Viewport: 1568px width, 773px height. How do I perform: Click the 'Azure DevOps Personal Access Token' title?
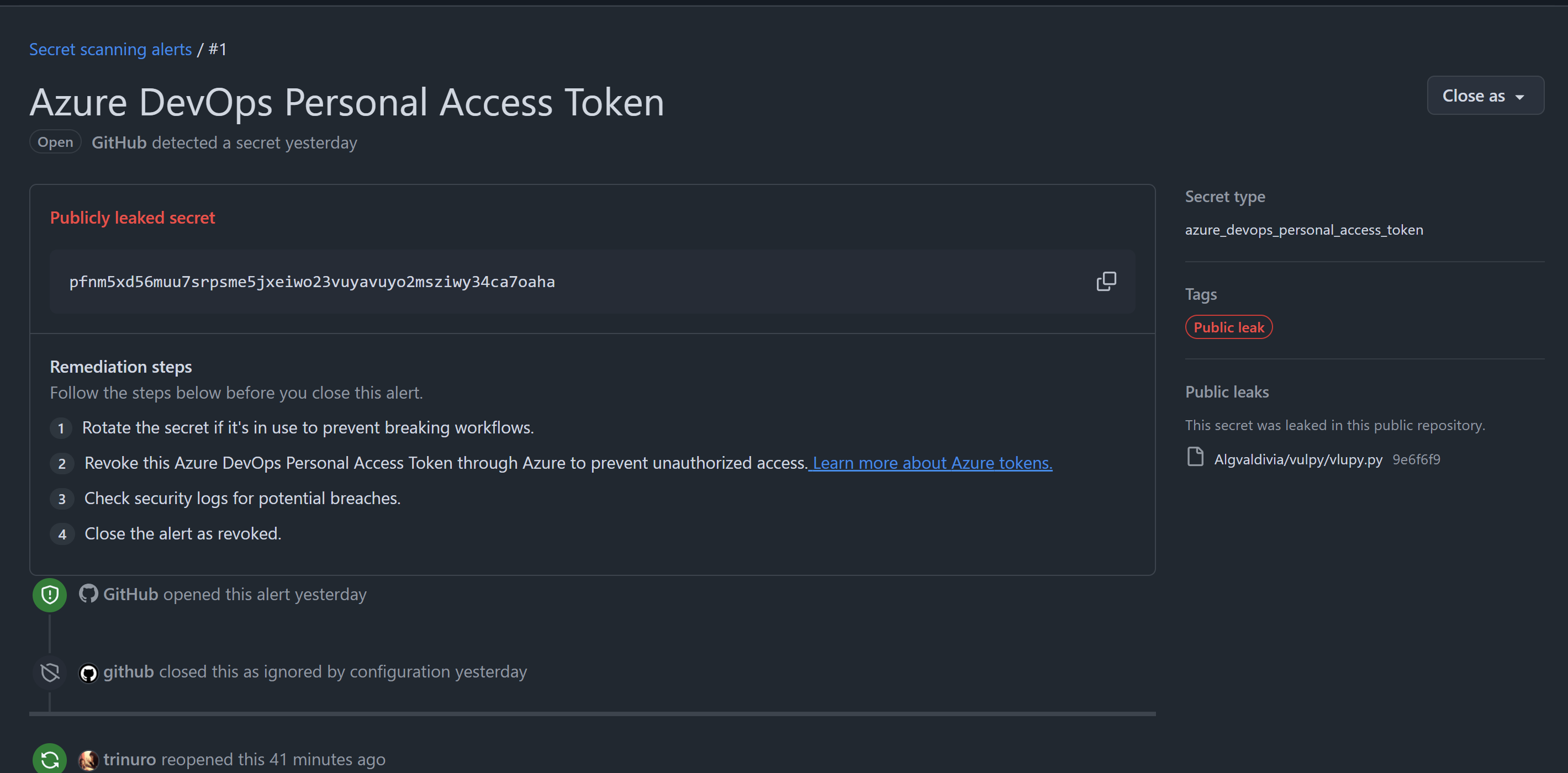pyautogui.click(x=347, y=102)
